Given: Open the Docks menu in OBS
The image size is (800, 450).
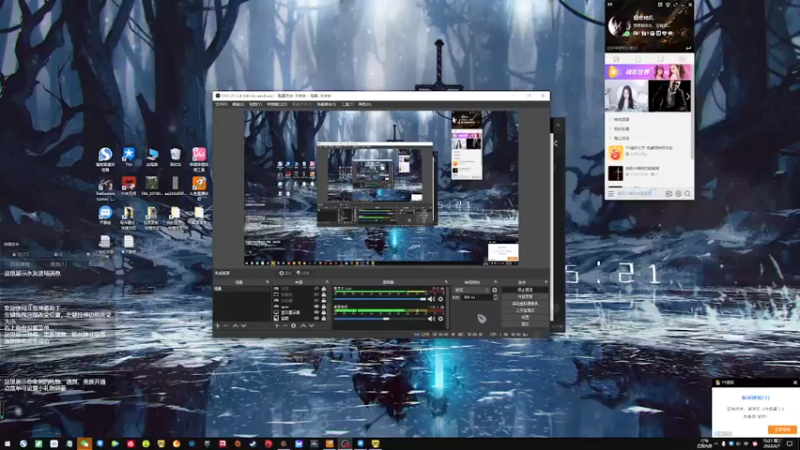Looking at the screenshot, I should coord(277,104).
